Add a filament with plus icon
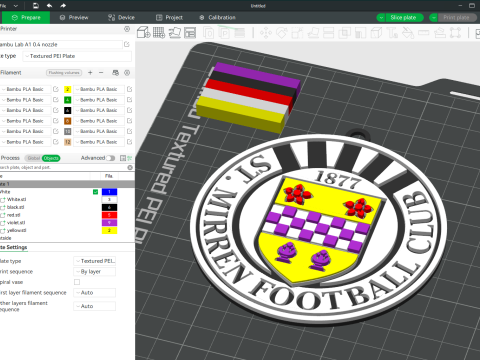 90,73
